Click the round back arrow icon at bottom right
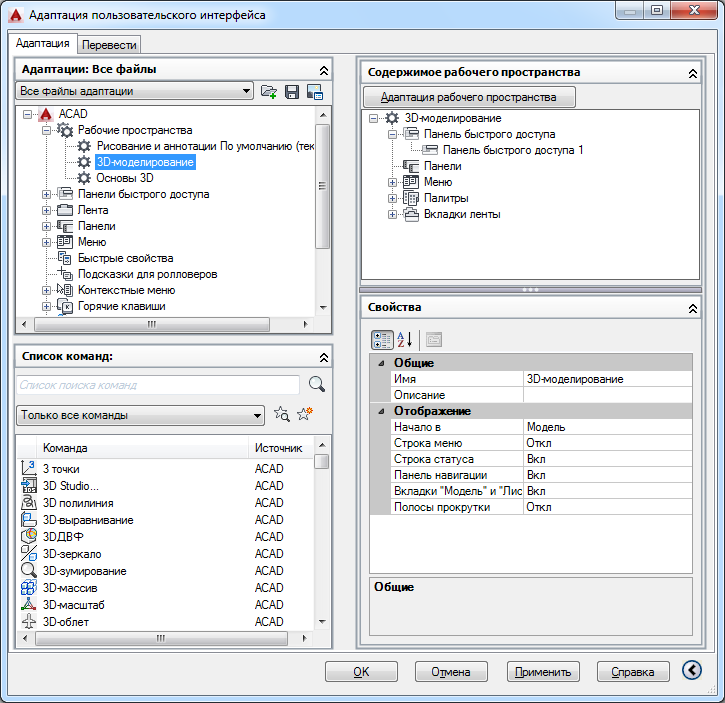The height and width of the screenshot is (703, 725). (692, 670)
